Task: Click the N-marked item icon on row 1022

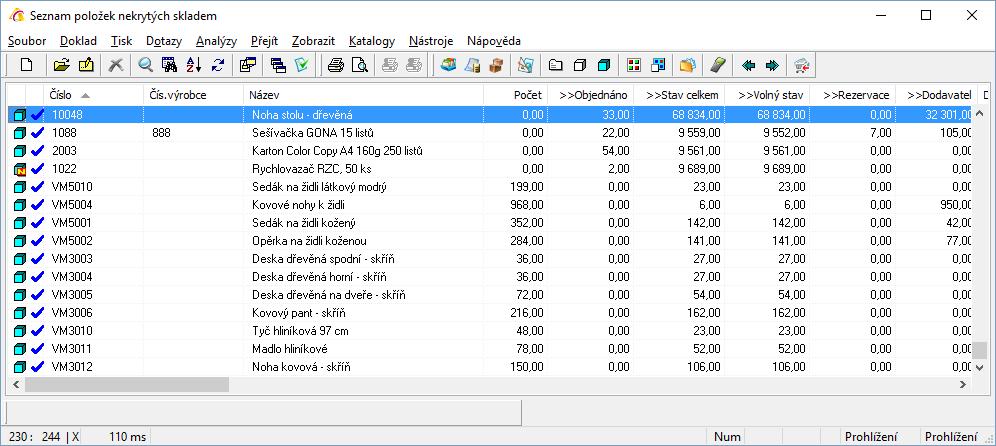Action: 20,169
